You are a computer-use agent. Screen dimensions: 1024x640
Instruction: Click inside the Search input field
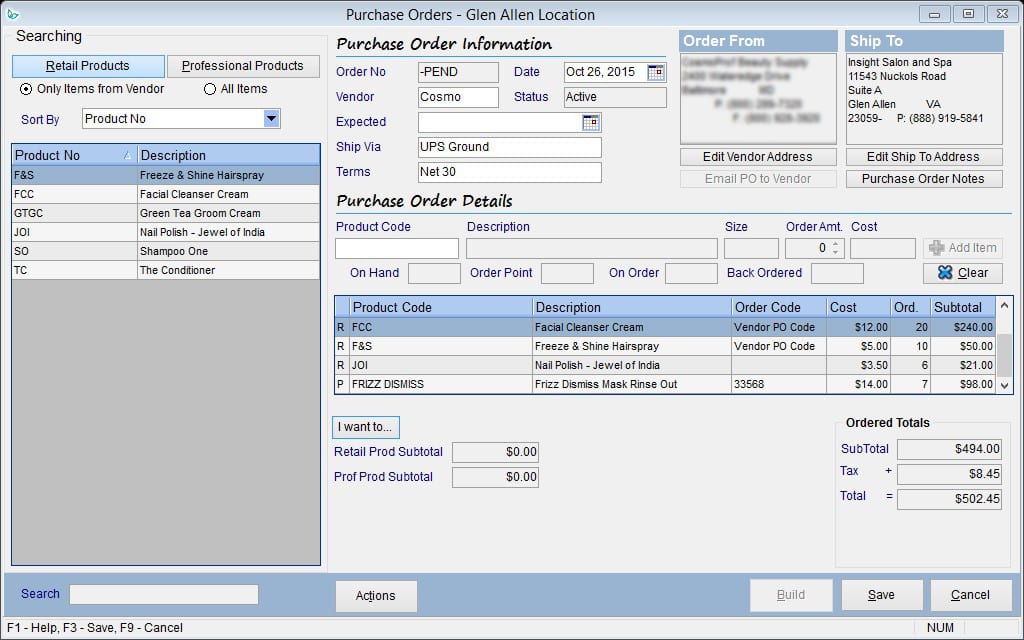click(x=163, y=594)
